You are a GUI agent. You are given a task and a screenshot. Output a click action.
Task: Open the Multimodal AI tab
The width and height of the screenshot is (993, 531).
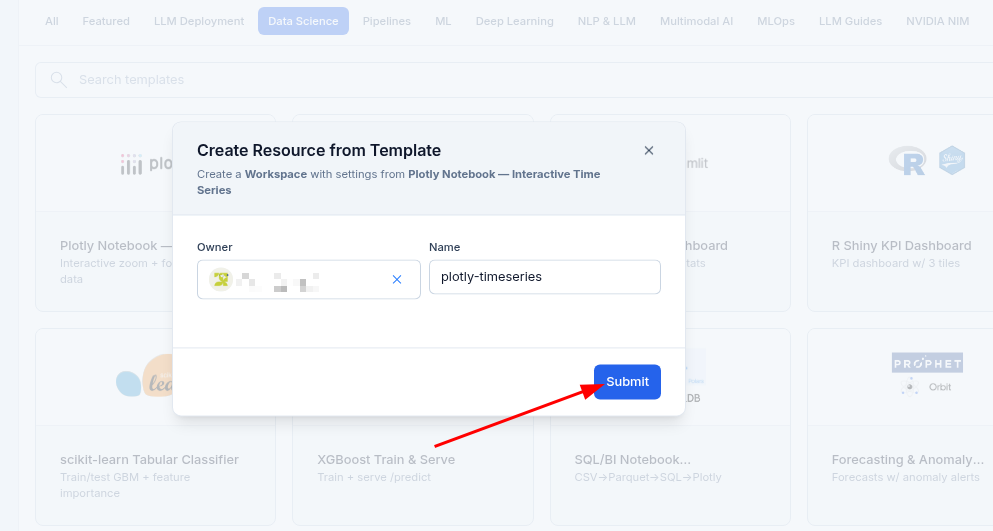point(697,21)
